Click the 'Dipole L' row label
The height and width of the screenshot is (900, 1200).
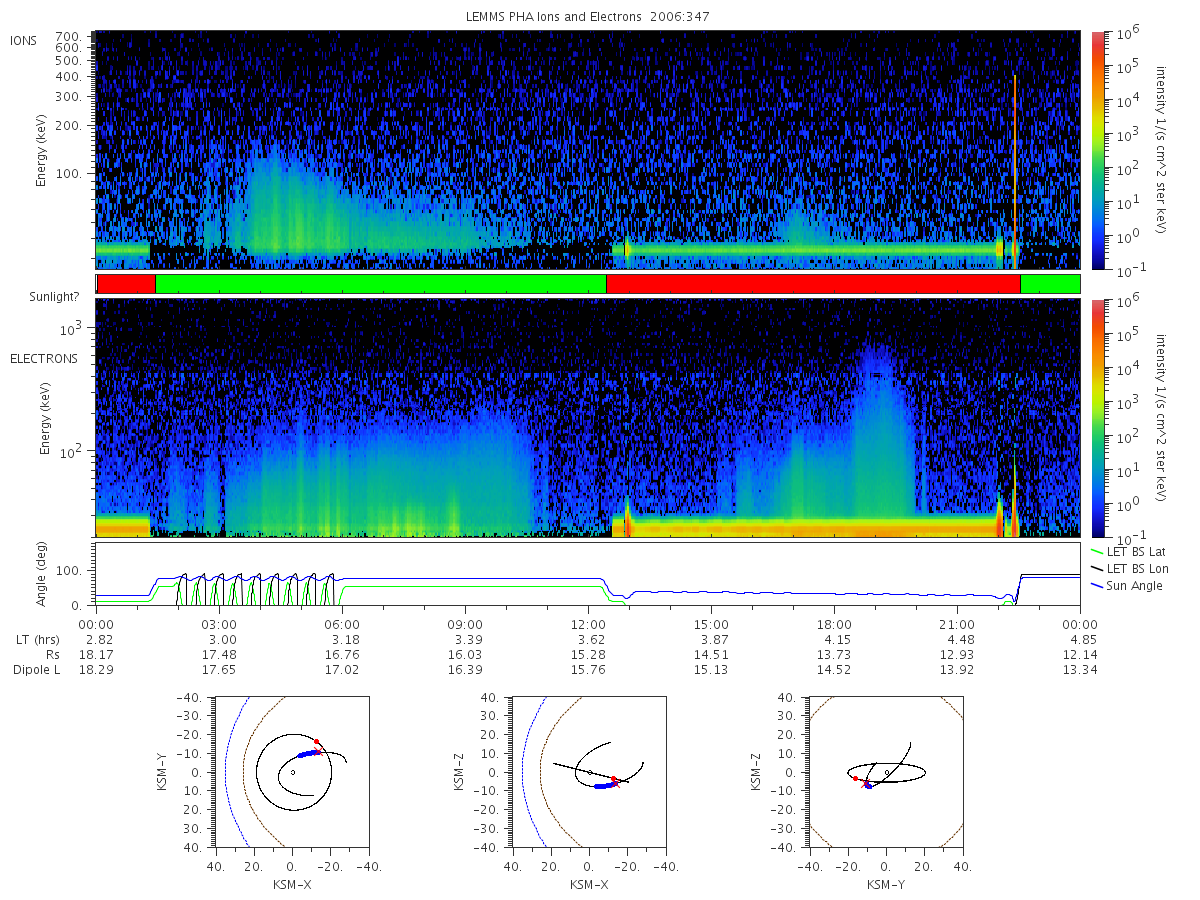pos(36,669)
